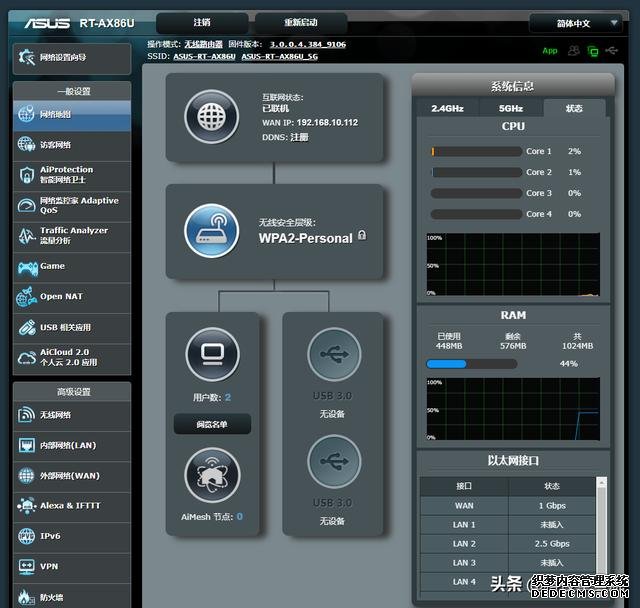This screenshot has width=640, height=608.
Task: Click the App link in header
Action: (550, 51)
